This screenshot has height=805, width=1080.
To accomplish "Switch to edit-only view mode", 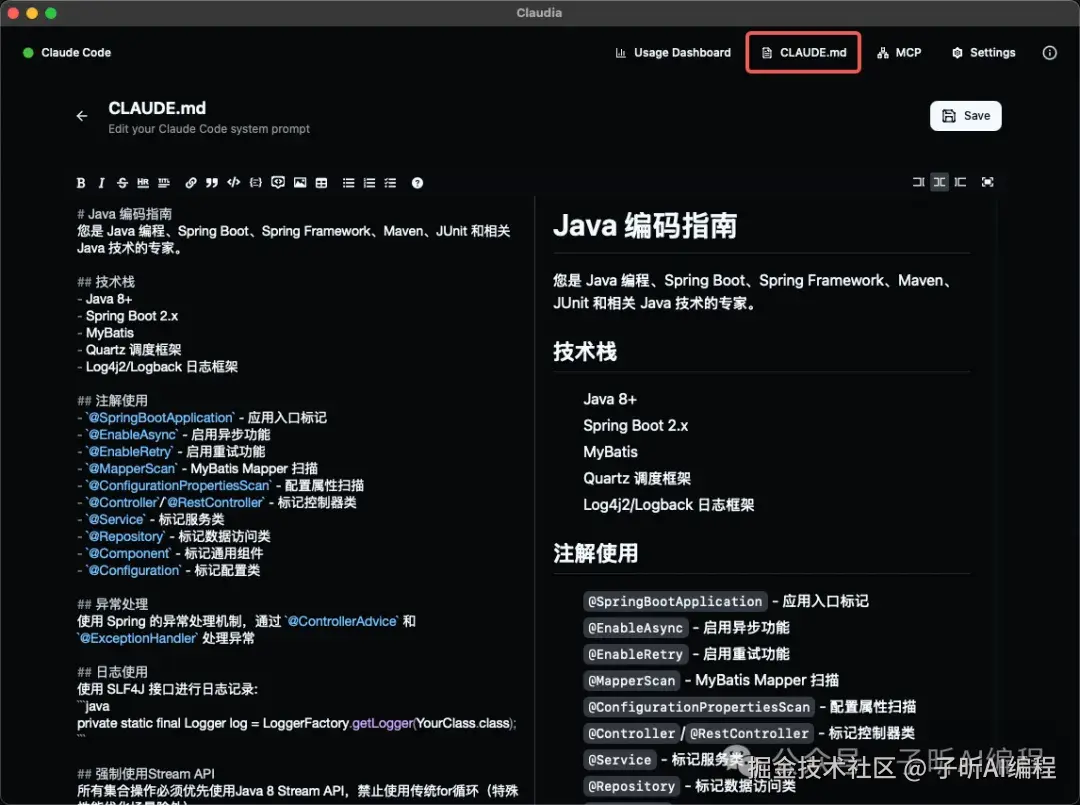I will [918, 182].
